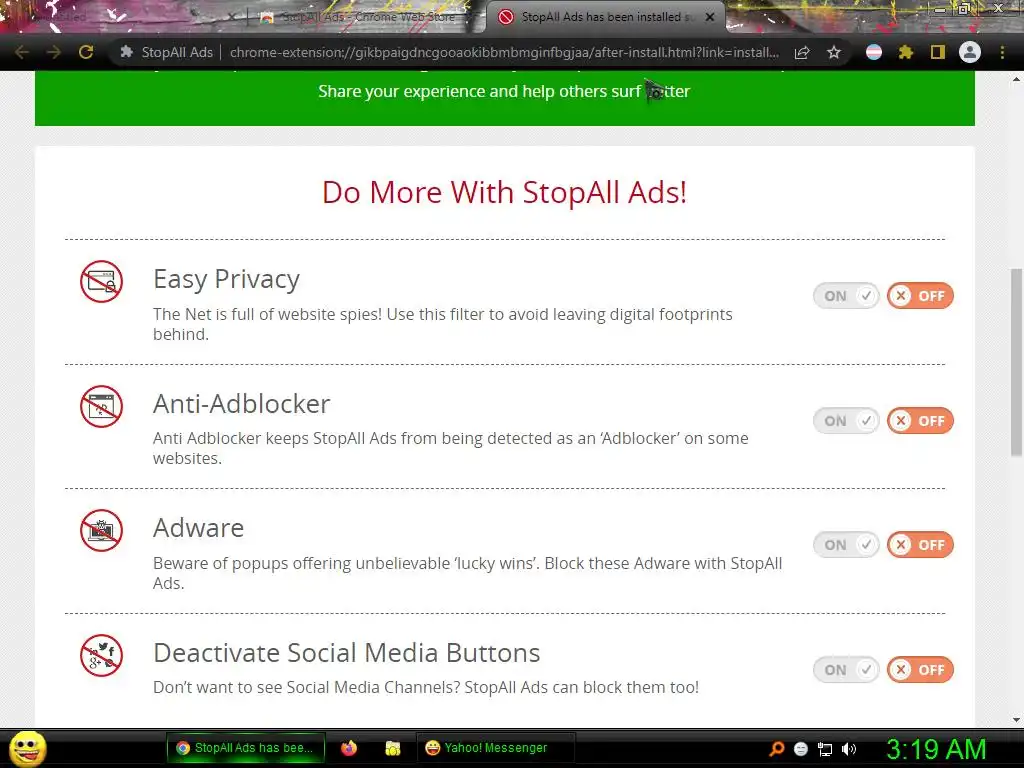This screenshot has width=1024, height=768.
Task: Open the volume speaker tray icon
Action: 849,749
